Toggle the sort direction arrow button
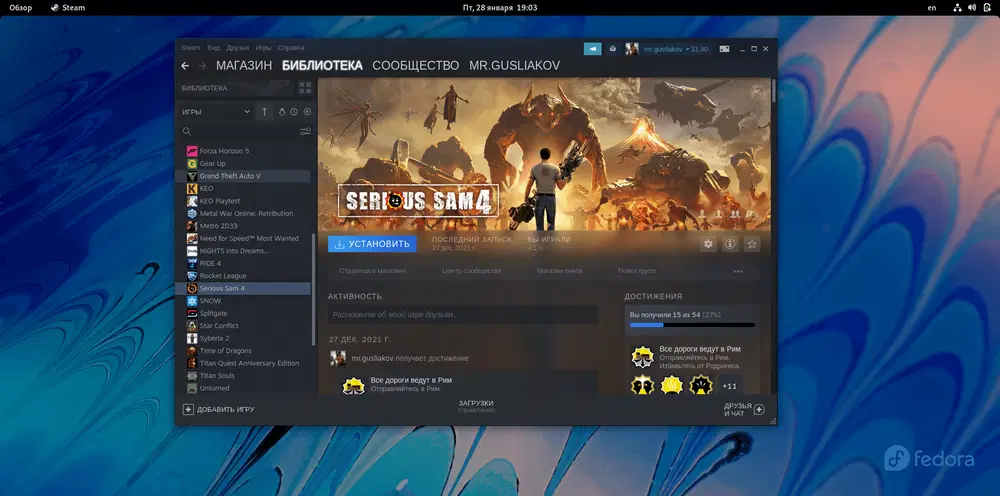1000x496 pixels. pyautogui.click(x=265, y=111)
